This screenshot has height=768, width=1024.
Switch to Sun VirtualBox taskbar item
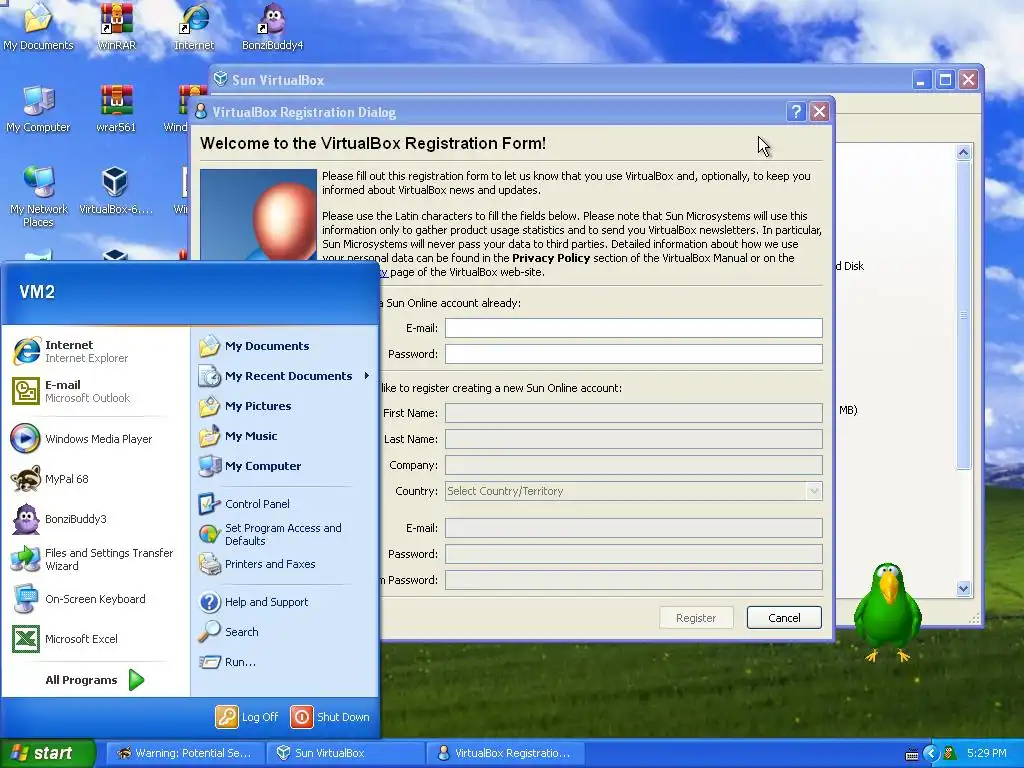tap(345, 753)
